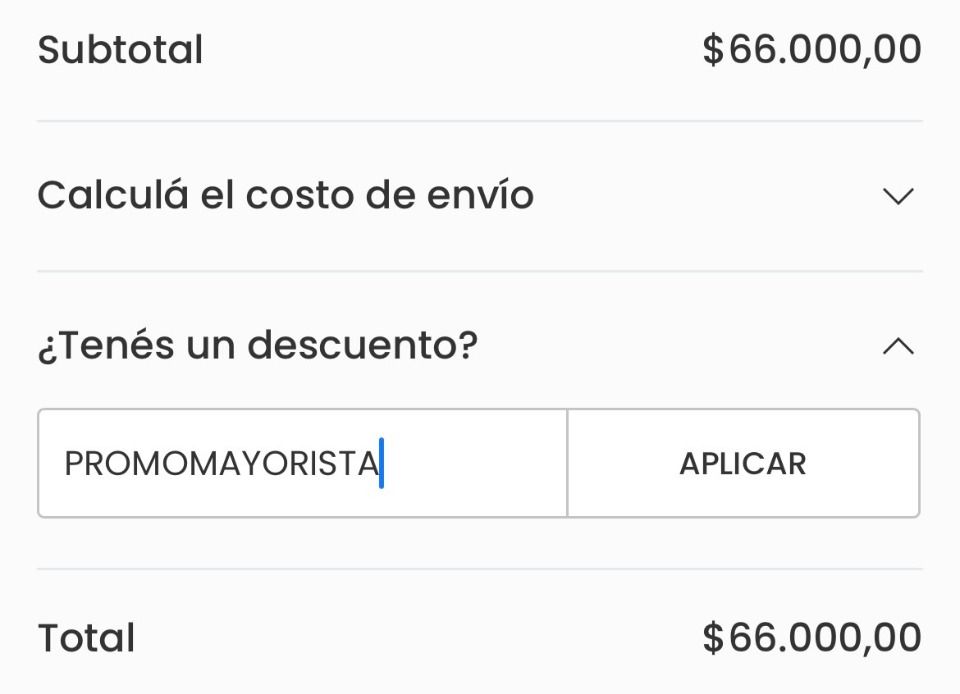This screenshot has width=960, height=694.
Task: Select the Subtotal amount $66.000,00
Action: pyautogui.click(x=811, y=50)
